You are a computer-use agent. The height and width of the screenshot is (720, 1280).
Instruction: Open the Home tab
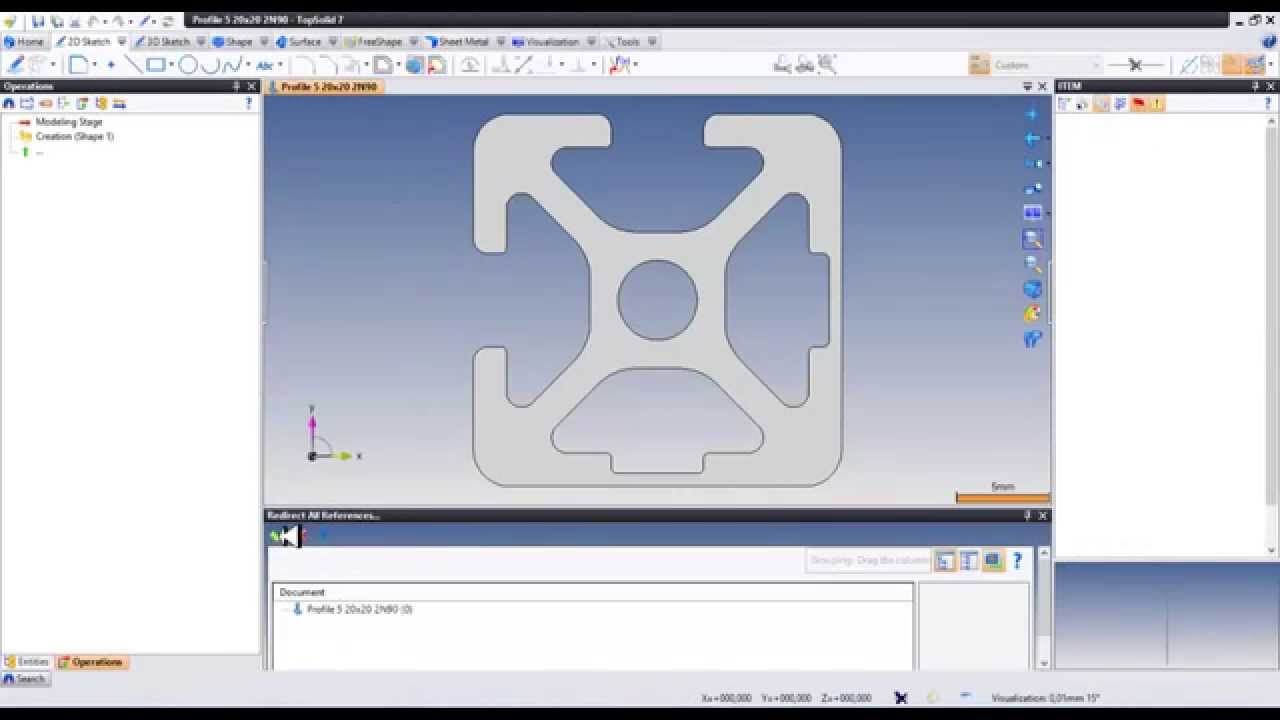tap(24, 42)
